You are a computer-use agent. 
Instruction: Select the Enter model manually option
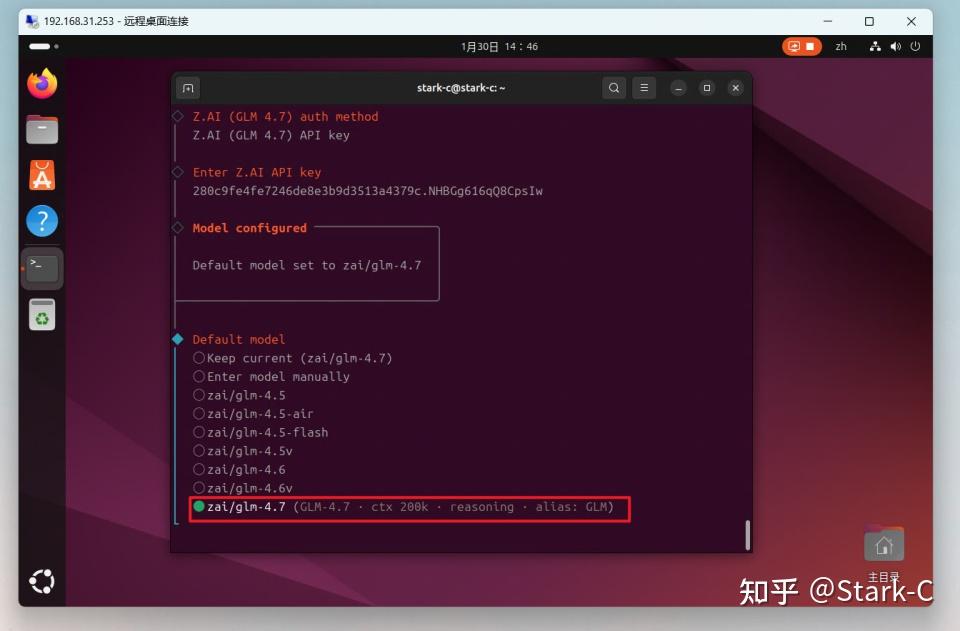(271, 376)
